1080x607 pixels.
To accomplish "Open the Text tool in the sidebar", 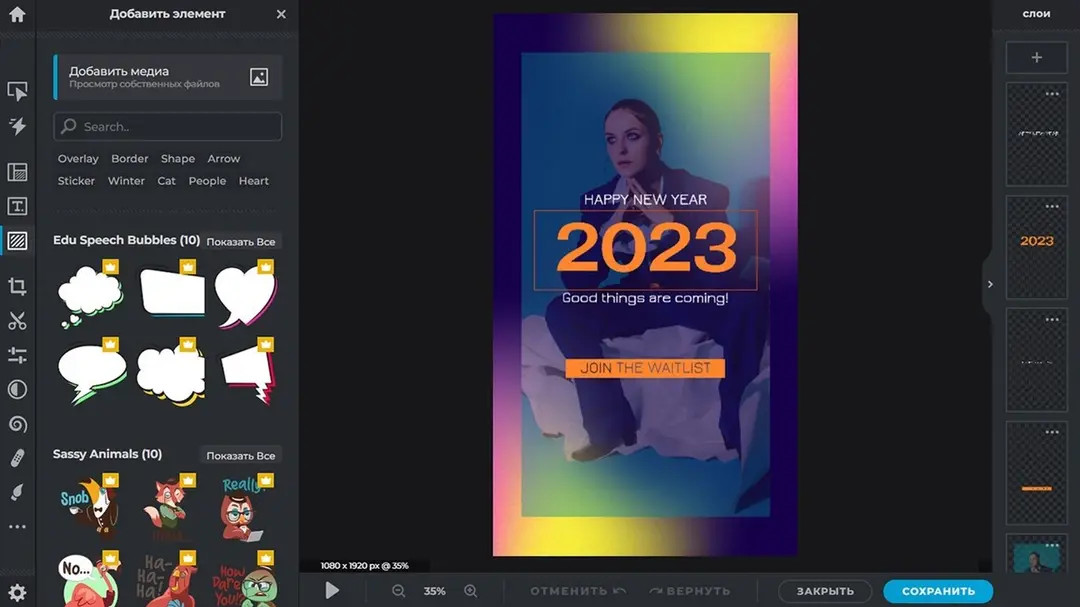I will [x=17, y=206].
